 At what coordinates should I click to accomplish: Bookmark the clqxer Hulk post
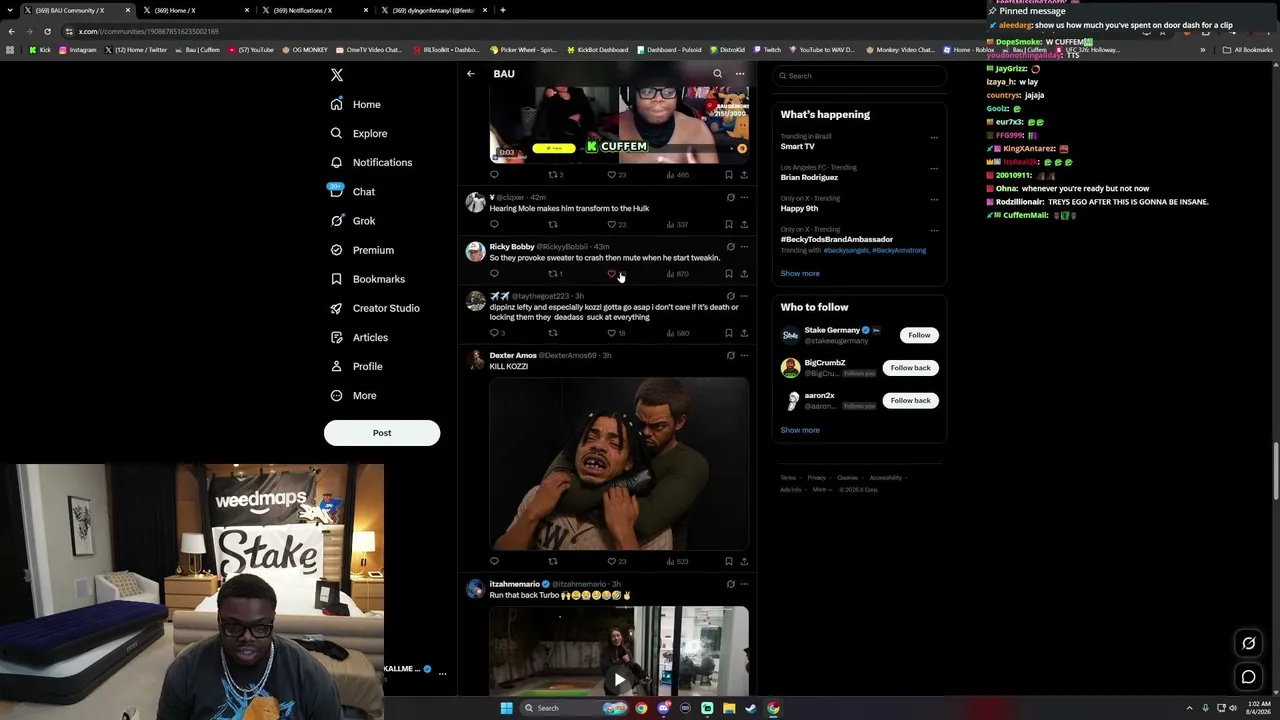coord(729,224)
